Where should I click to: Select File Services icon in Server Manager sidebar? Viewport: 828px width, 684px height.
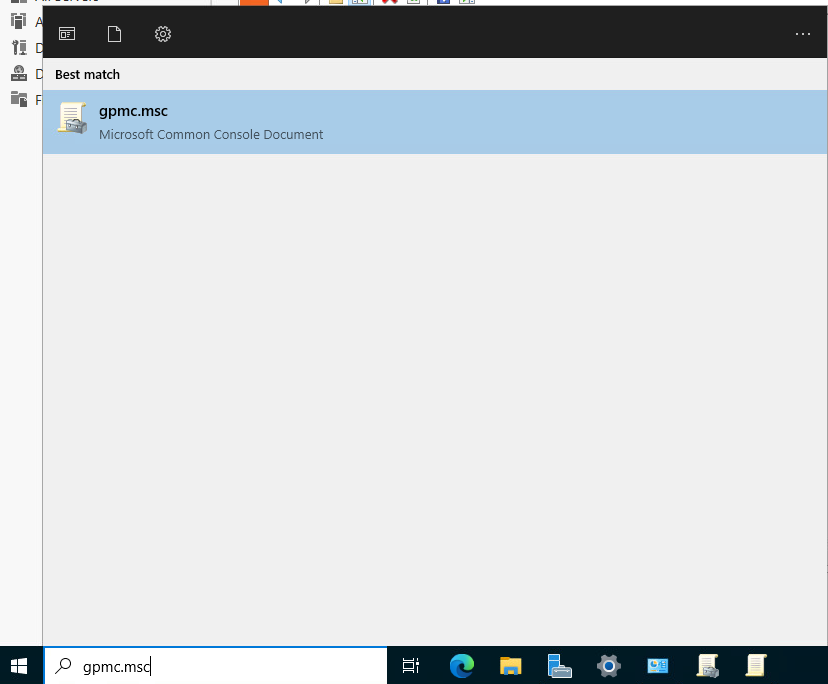[20, 99]
